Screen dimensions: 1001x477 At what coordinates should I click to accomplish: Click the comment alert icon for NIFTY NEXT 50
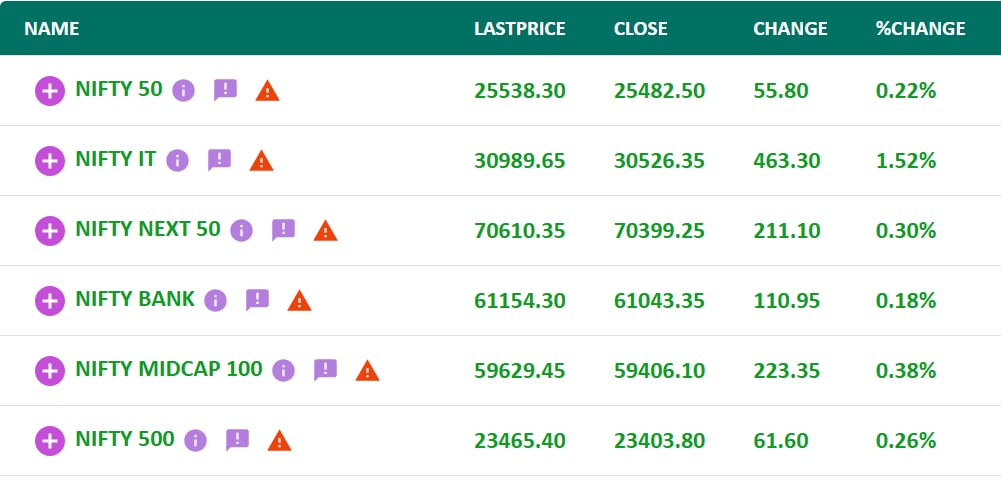(x=283, y=230)
